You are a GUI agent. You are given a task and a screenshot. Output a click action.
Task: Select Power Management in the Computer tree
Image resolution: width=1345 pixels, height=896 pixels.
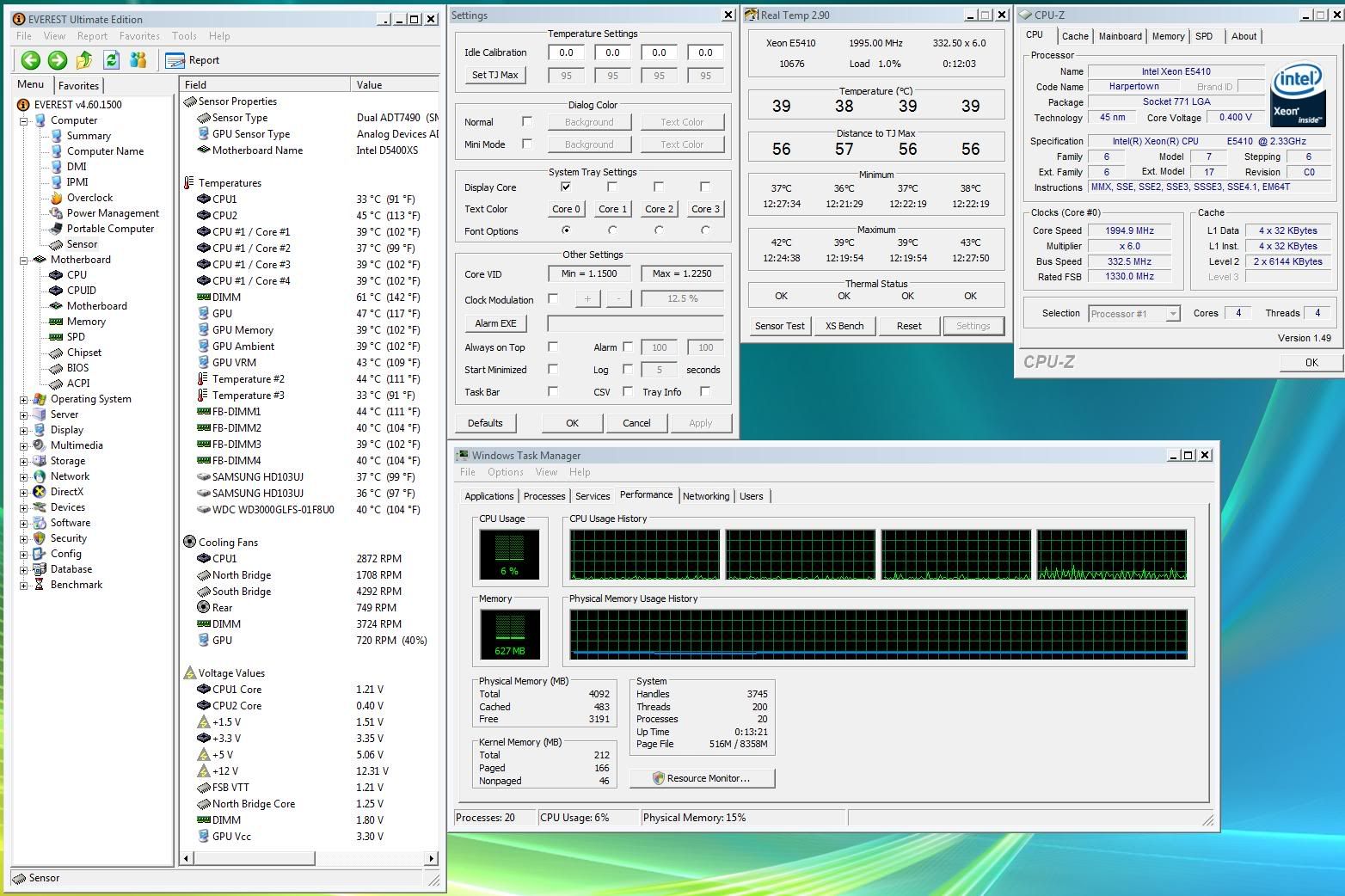[113, 213]
